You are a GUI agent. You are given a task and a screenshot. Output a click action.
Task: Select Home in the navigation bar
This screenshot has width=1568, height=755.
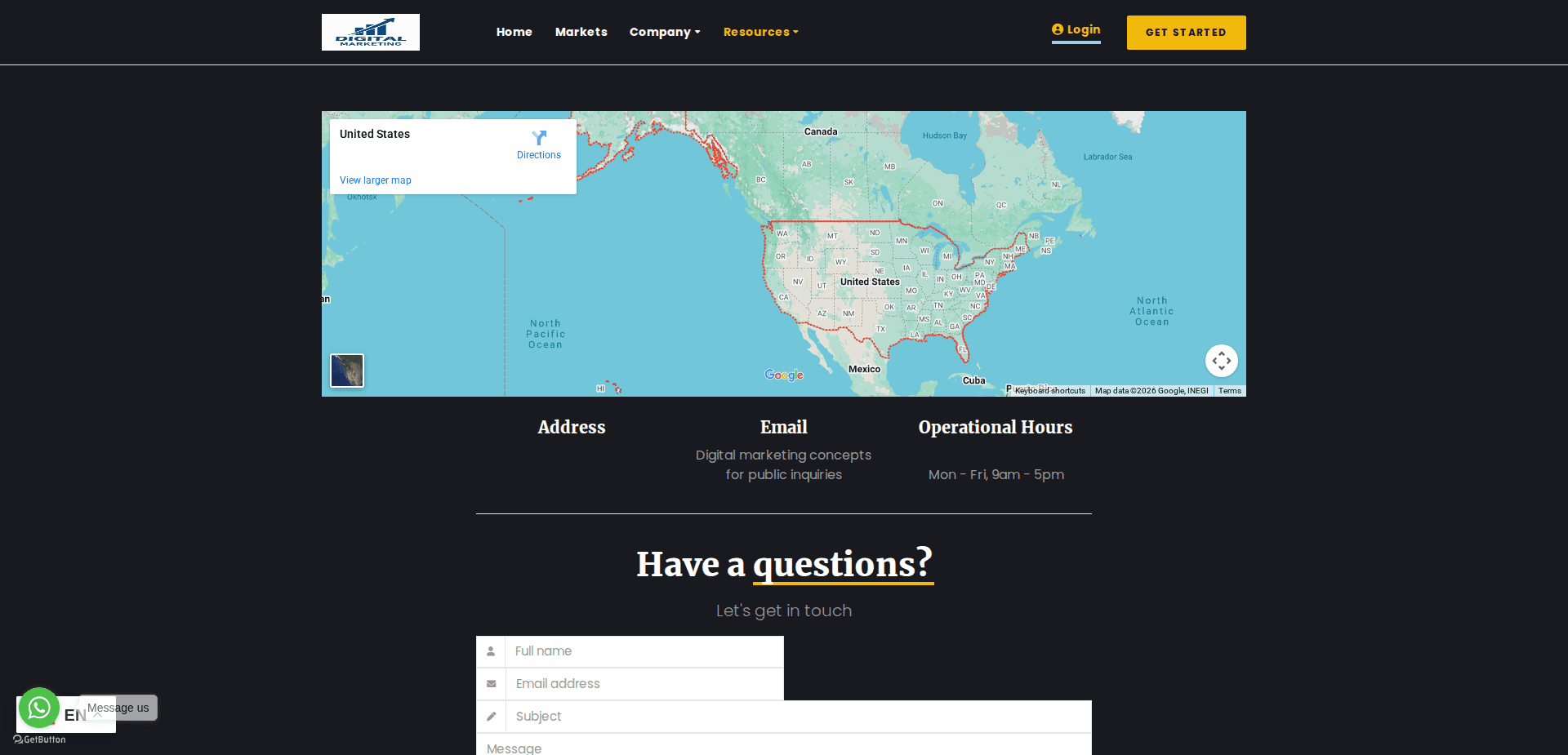(x=514, y=32)
